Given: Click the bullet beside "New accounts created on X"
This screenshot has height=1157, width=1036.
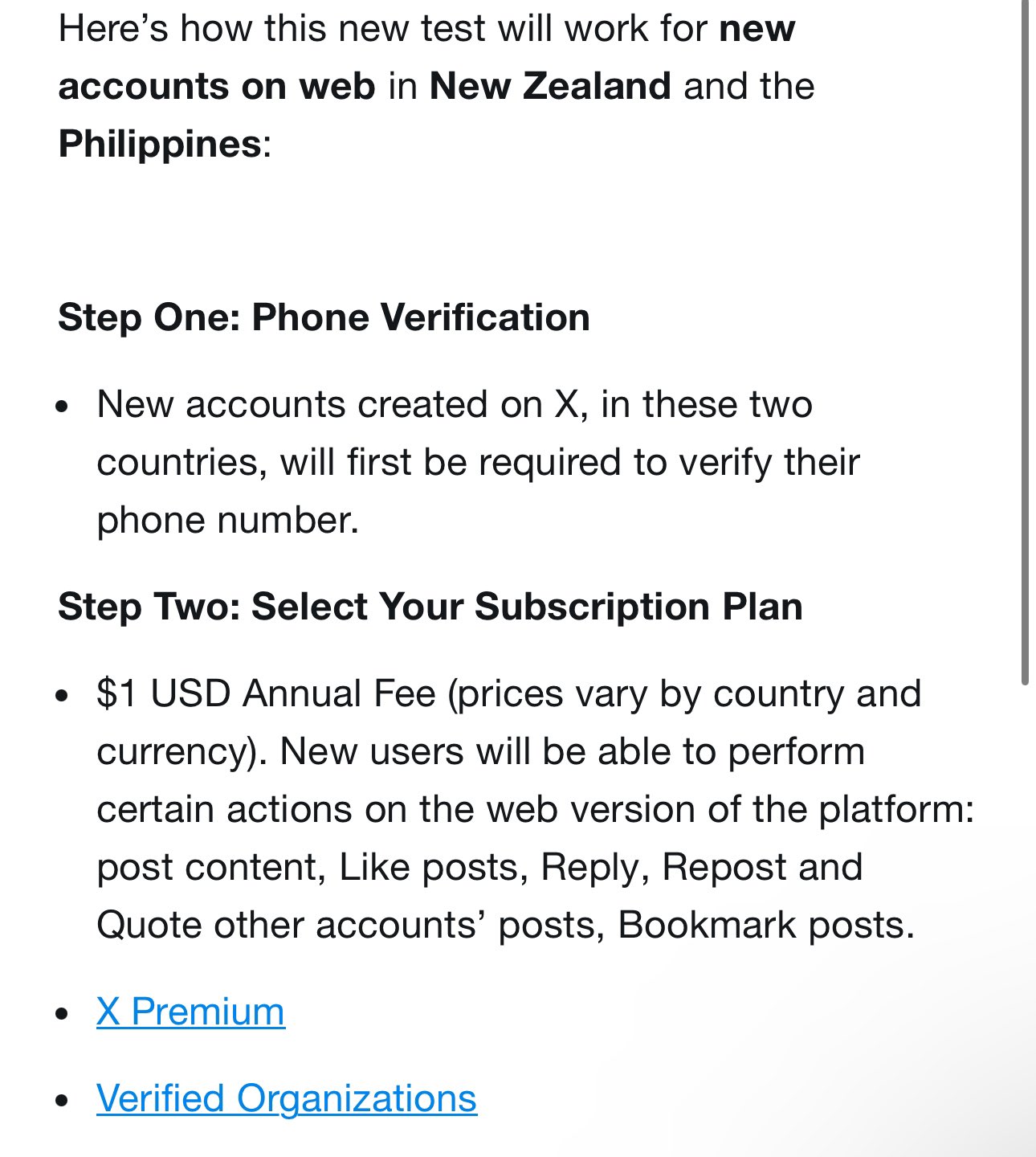Looking at the screenshot, I should point(63,407).
